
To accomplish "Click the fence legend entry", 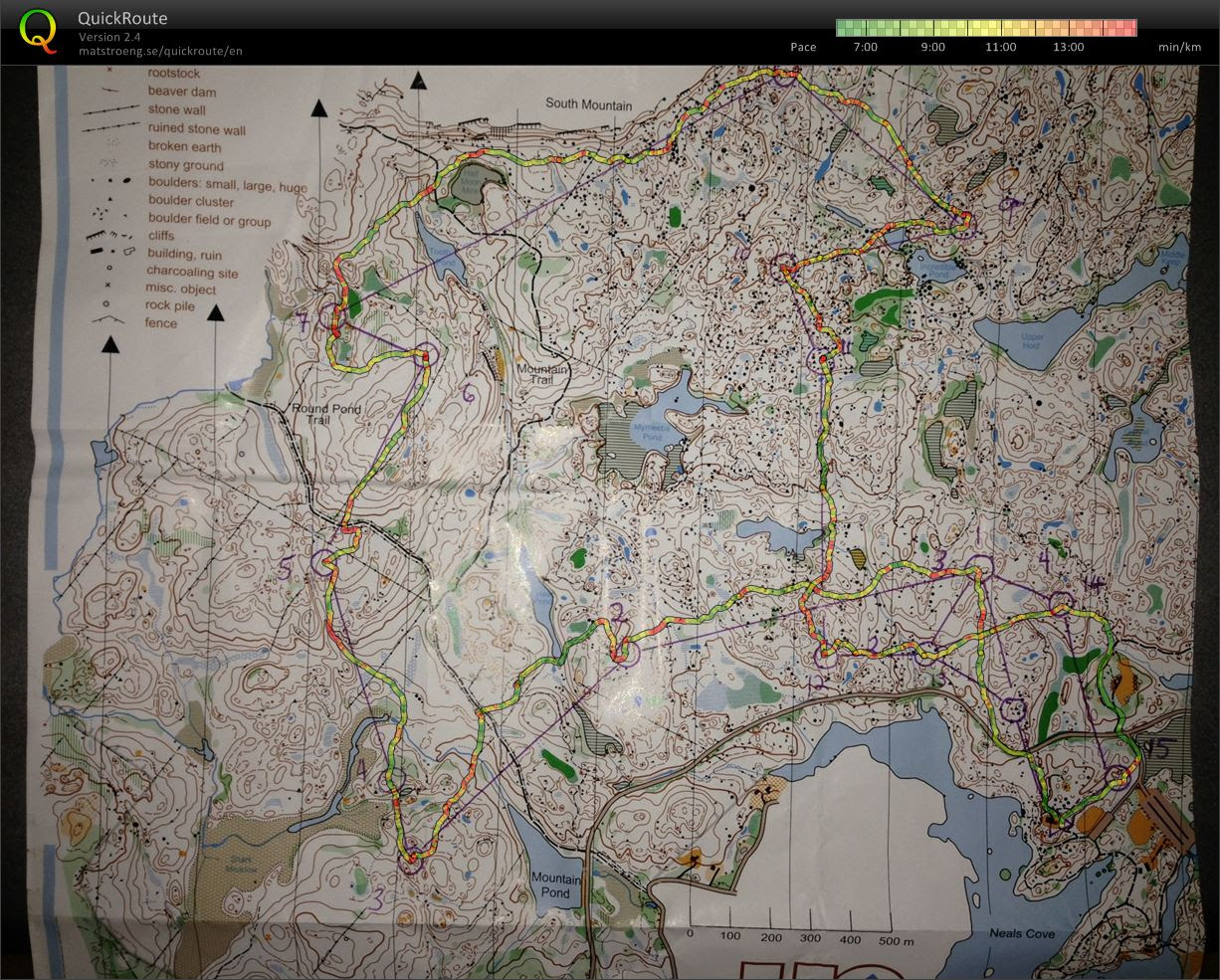I will click(x=161, y=323).
